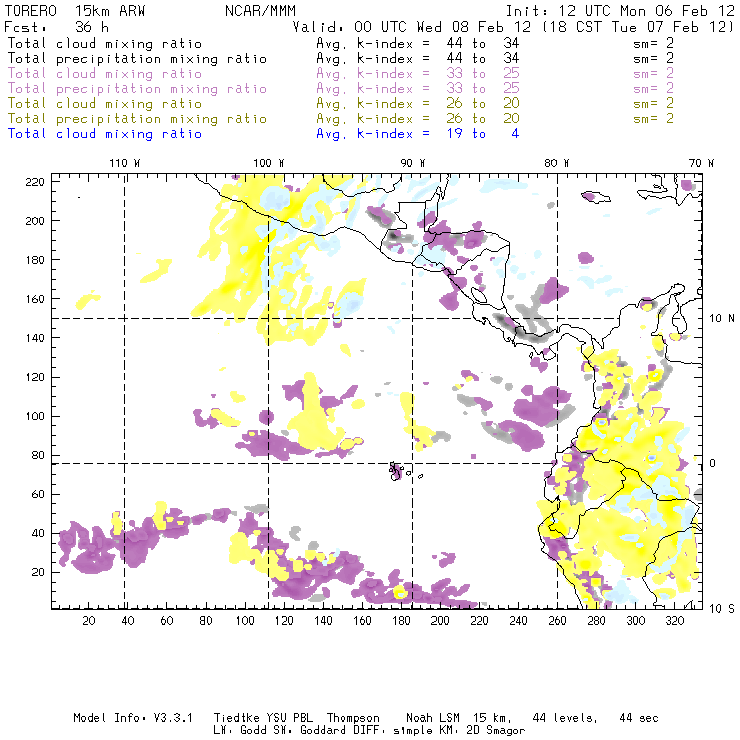Select purple 'Total cloud mixing ratio' legend entry
The width and height of the screenshot is (740, 740).
105,74
